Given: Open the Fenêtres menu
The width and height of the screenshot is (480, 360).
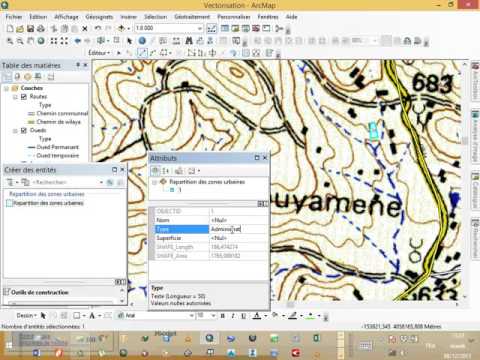Looking at the screenshot, I should [268, 17].
